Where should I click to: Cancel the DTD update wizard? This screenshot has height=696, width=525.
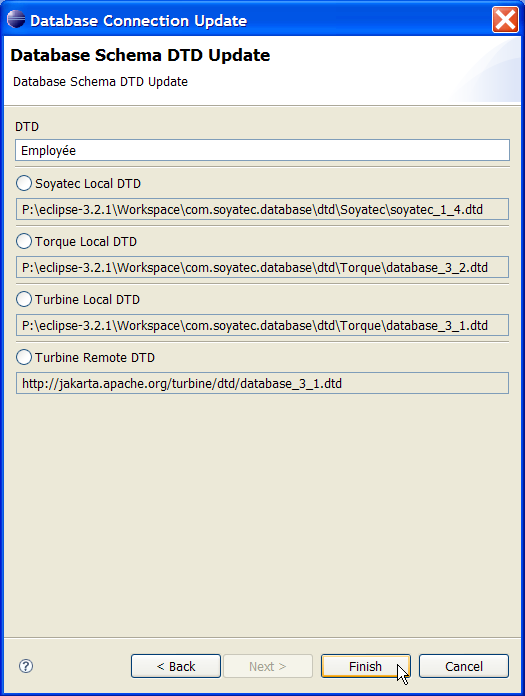[464, 666]
